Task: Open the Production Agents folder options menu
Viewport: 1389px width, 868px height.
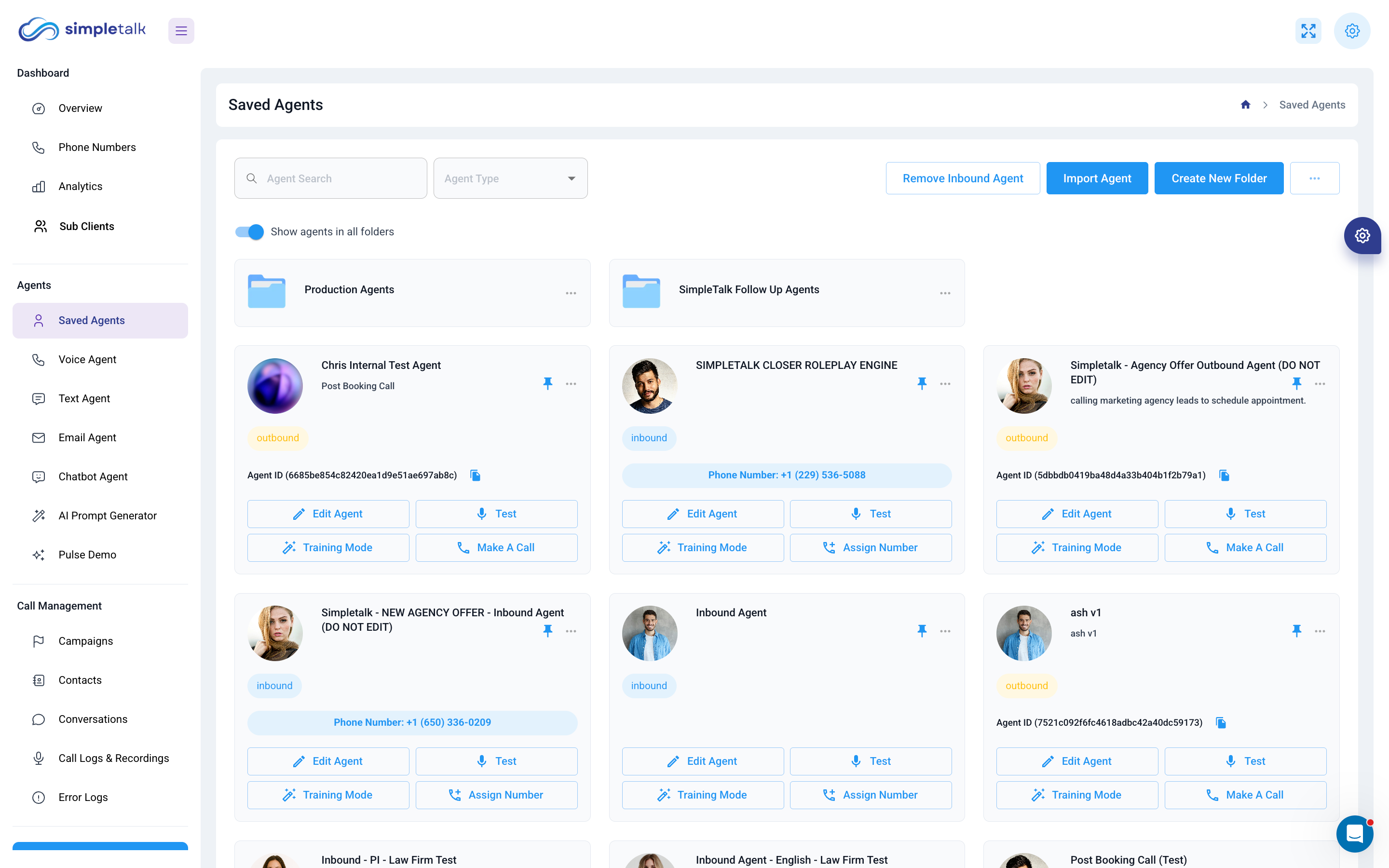Action: coord(571,293)
